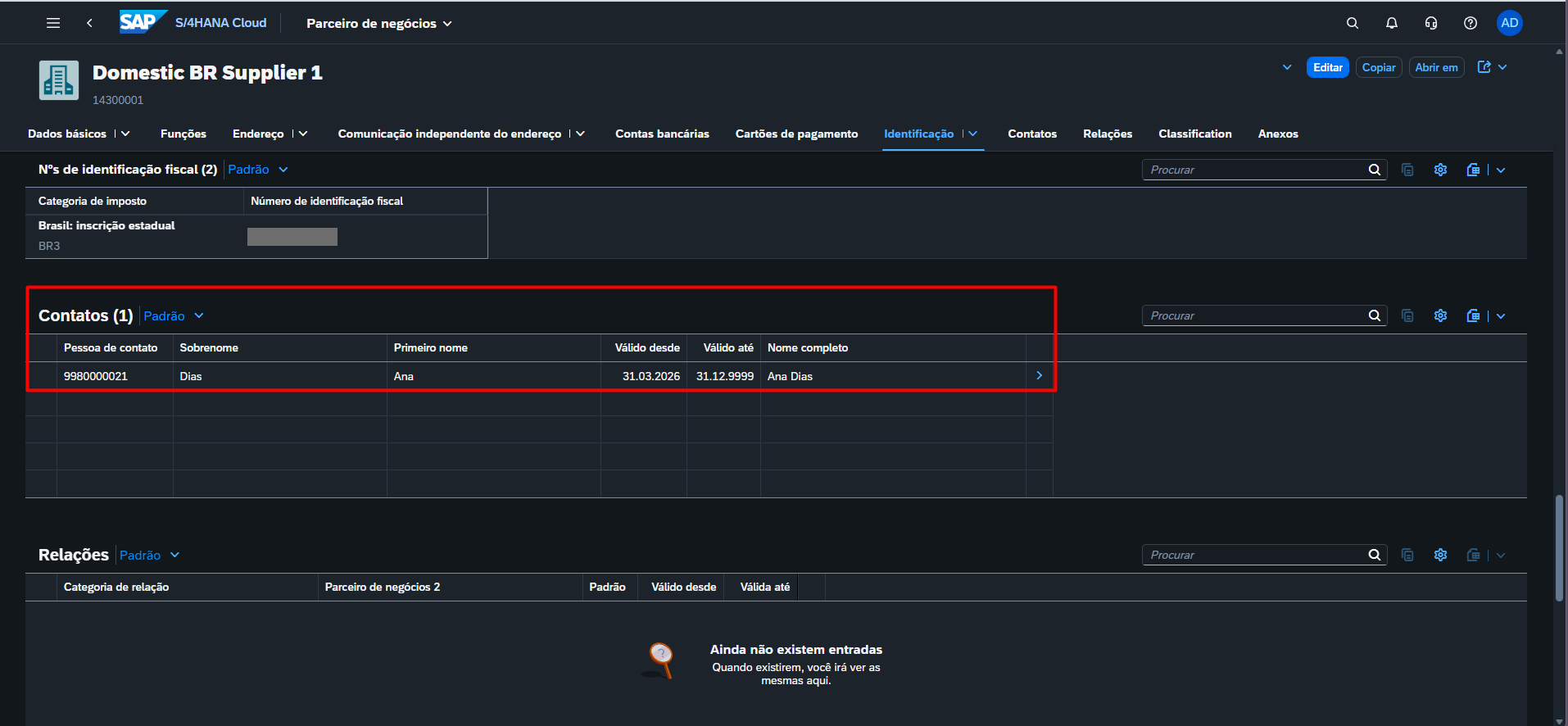
Task: Click the vertical page scrollbar
Action: pyautogui.click(x=1559, y=548)
